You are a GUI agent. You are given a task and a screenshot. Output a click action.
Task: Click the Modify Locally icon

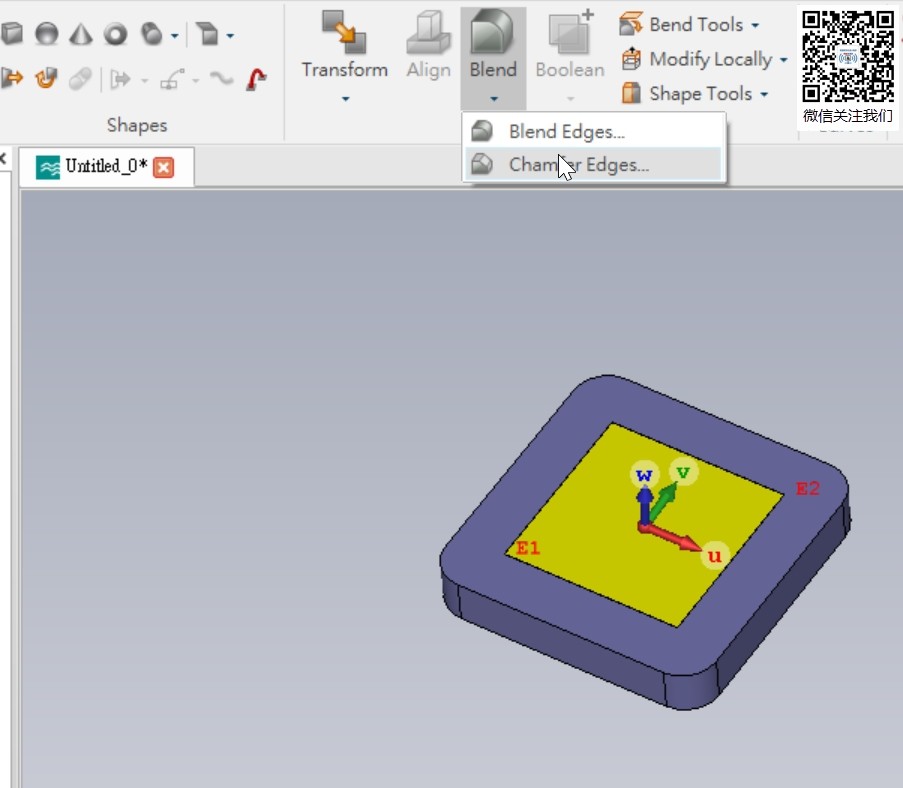[631, 58]
